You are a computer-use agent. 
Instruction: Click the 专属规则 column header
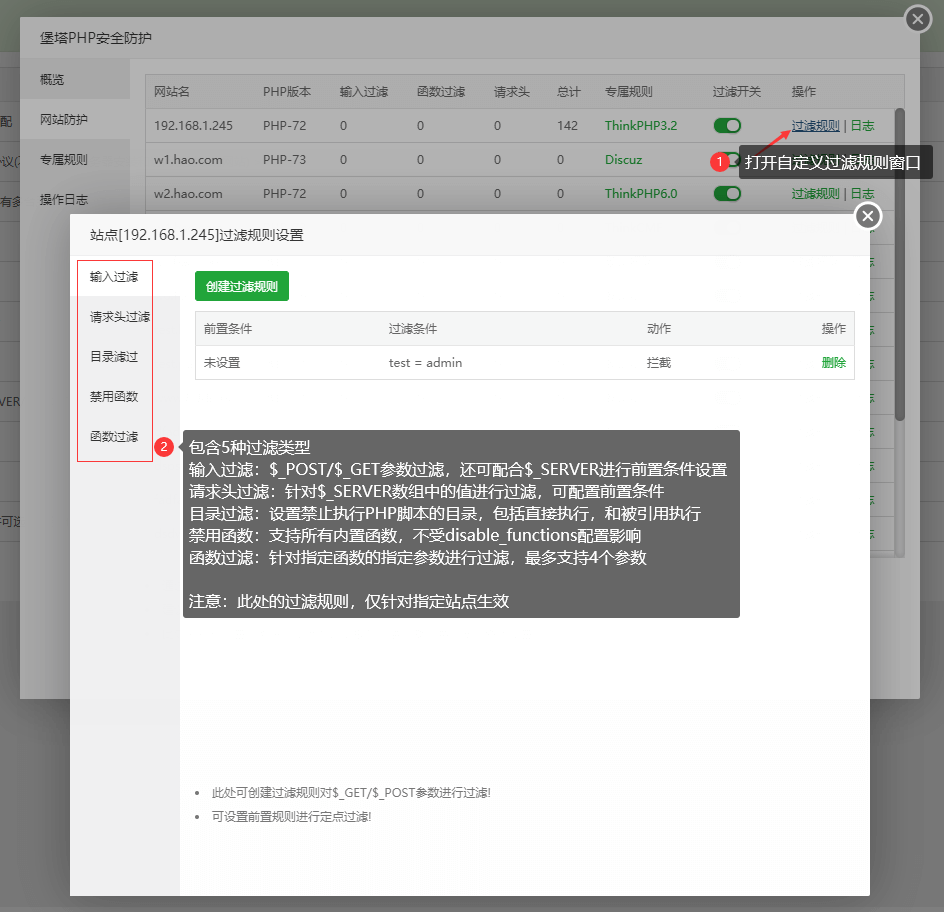629,92
